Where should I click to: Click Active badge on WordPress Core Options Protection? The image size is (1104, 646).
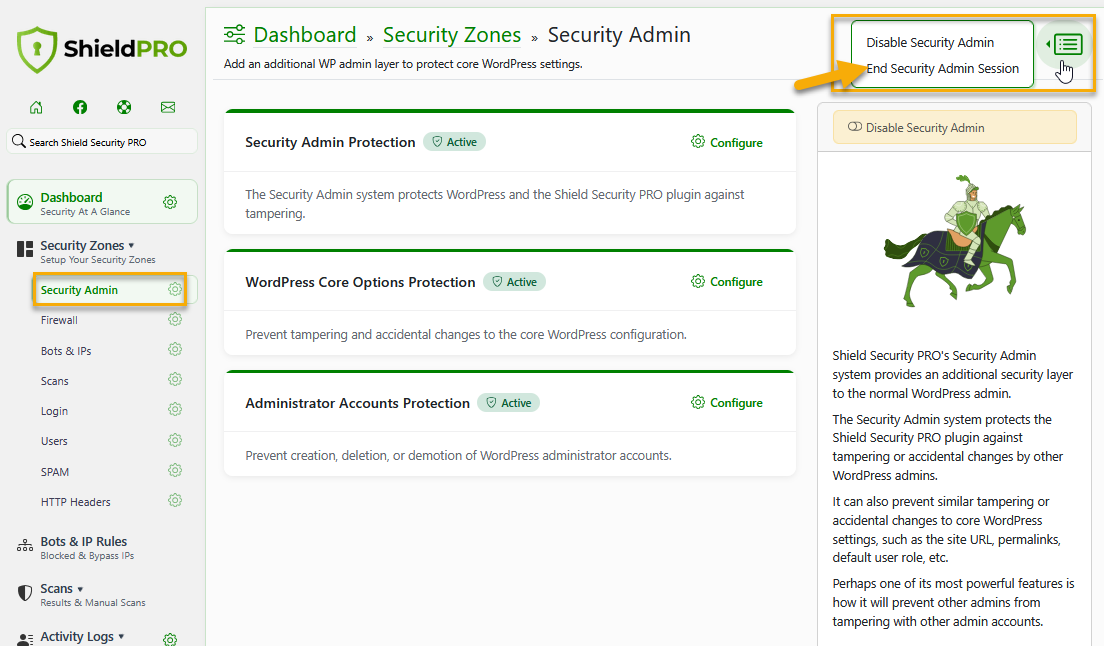514,281
